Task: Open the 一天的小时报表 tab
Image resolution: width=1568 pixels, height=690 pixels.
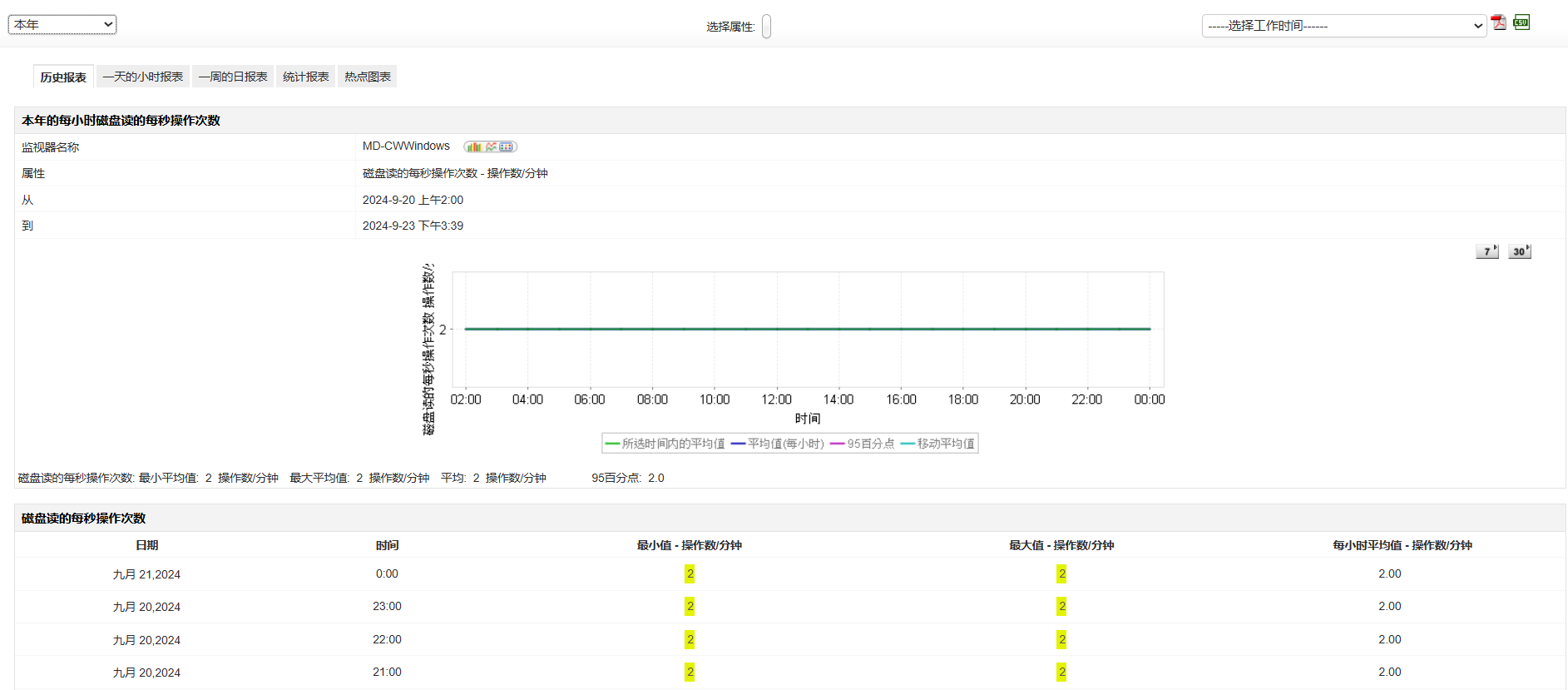Action: pos(143,77)
